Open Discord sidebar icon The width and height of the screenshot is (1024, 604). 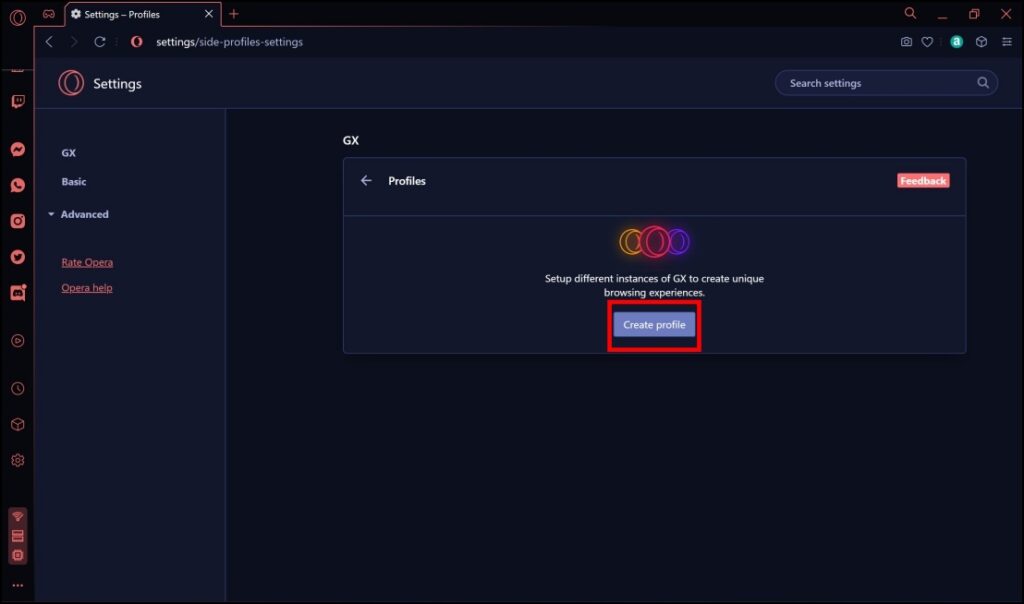(x=18, y=293)
